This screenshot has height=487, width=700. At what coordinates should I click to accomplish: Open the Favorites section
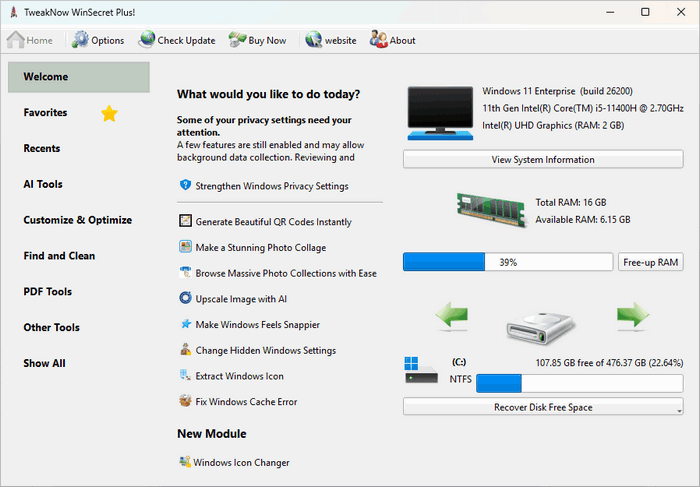pyautogui.click(x=45, y=112)
